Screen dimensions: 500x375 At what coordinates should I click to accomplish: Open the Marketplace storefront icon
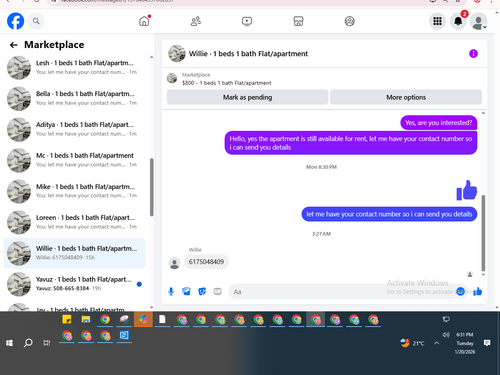(x=298, y=21)
